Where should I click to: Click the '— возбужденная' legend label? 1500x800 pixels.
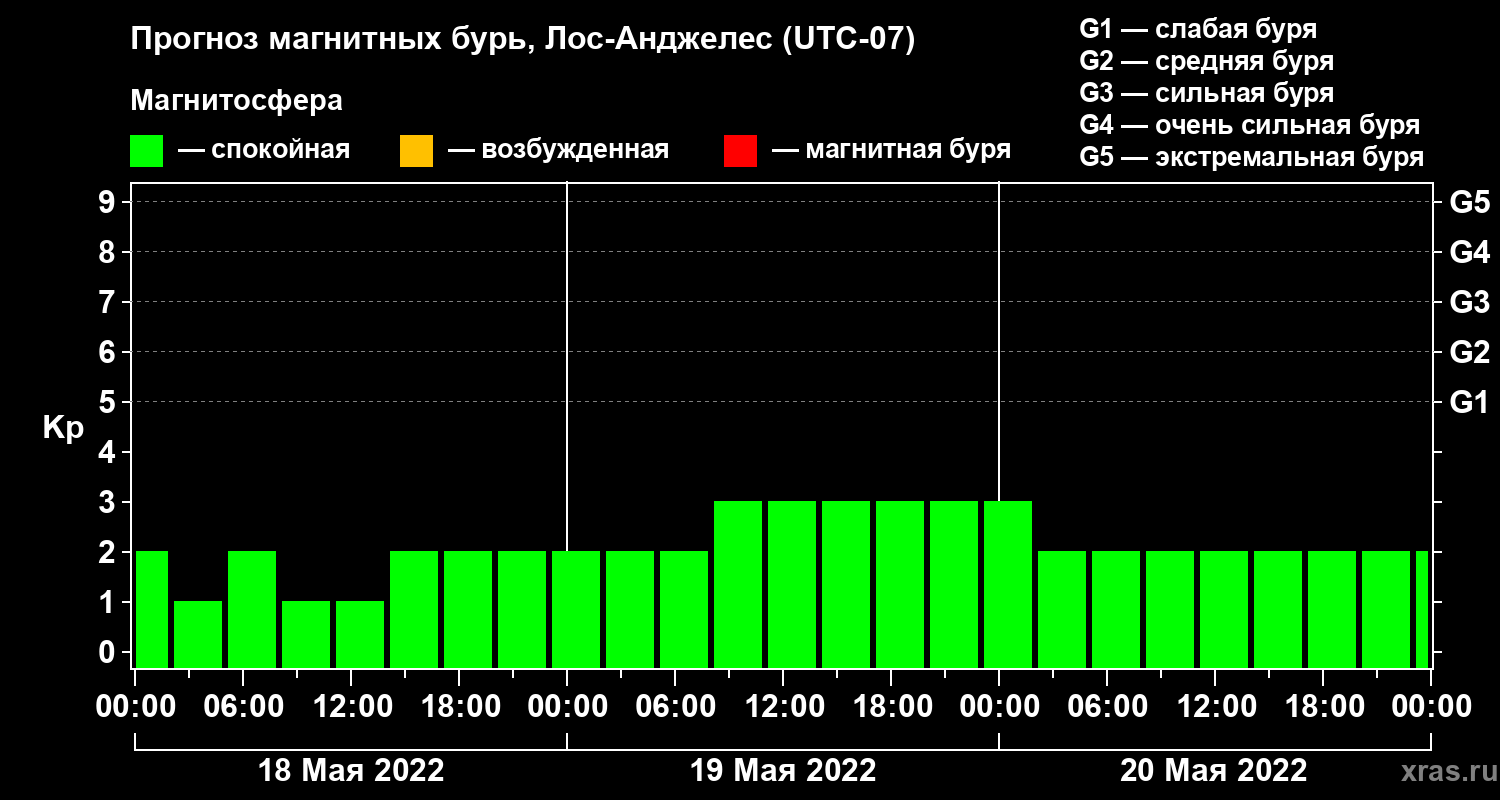558,150
